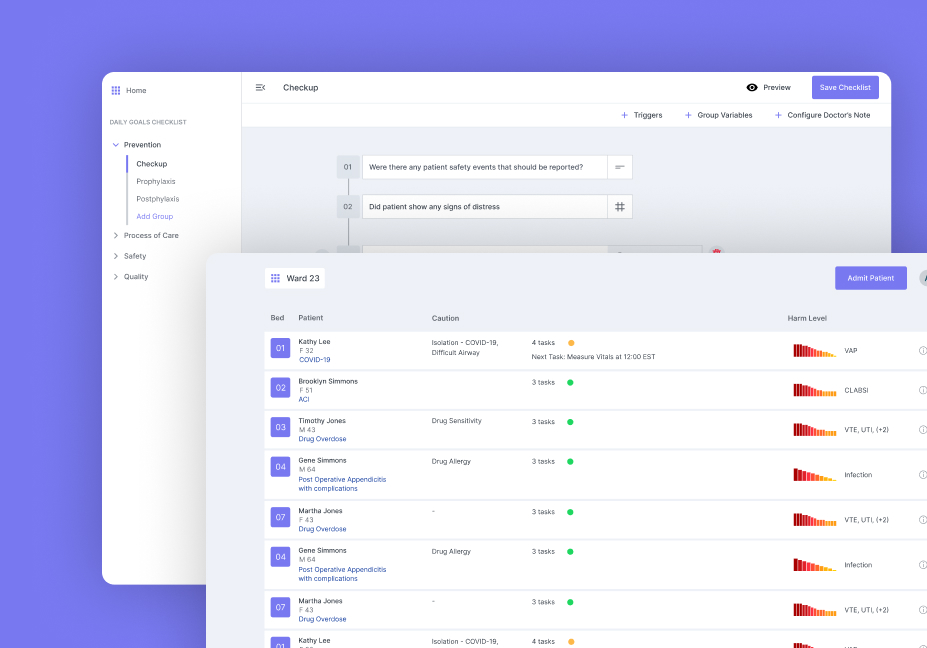Edit question 02 signs of distress field
Screen dimensions: 927x648
(485, 207)
